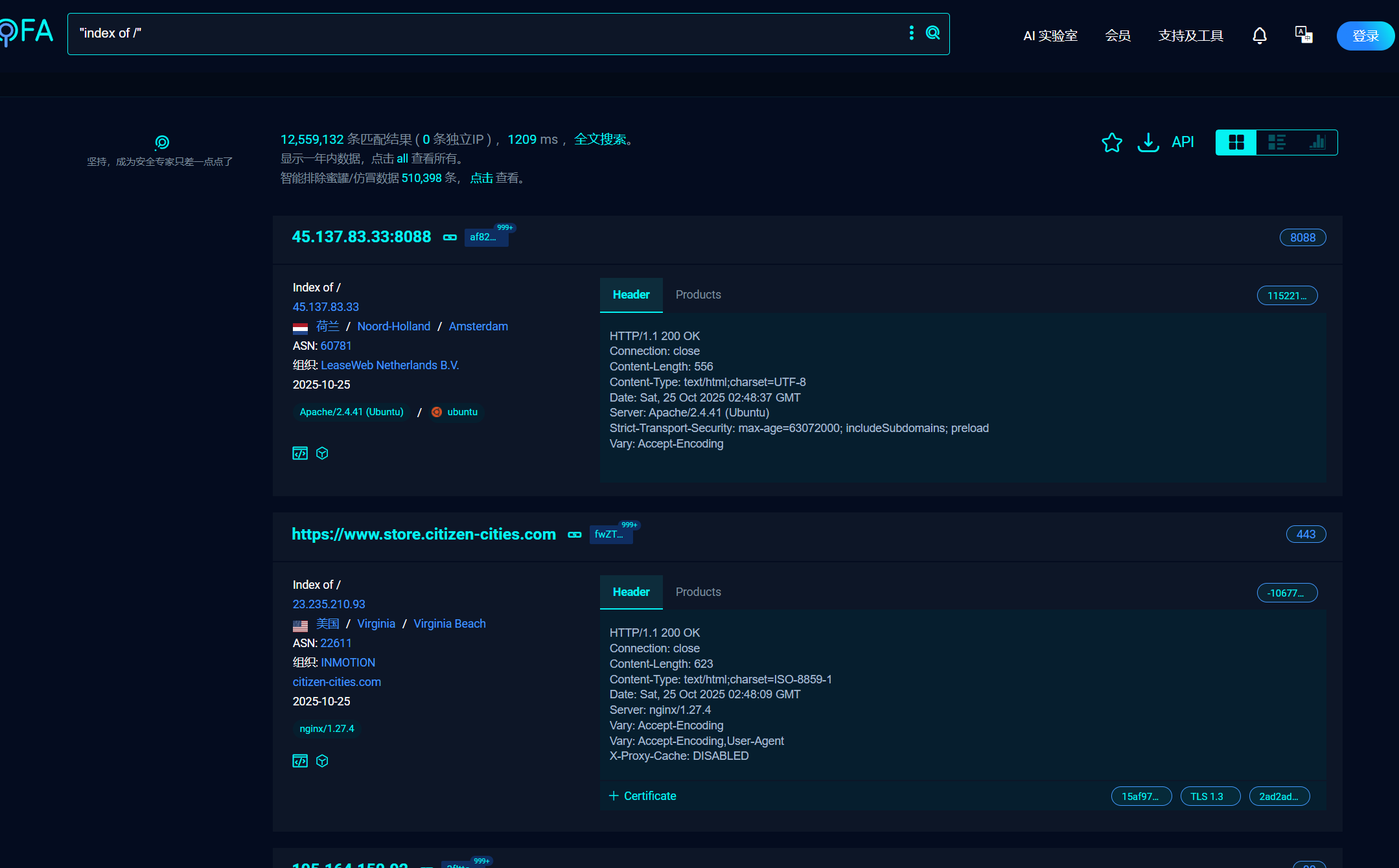1399x868 pixels.
Task: Open the Amsterdam city link
Action: [x=478, y=326]
